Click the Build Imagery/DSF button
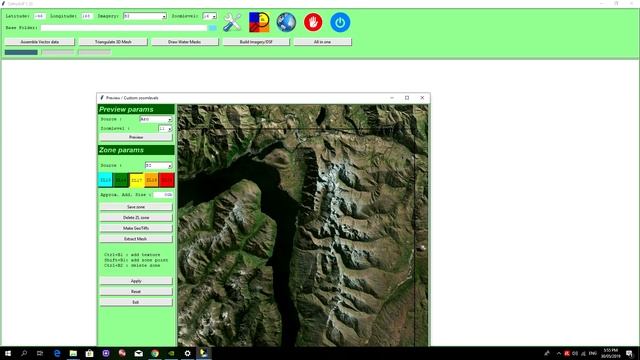 256,42
